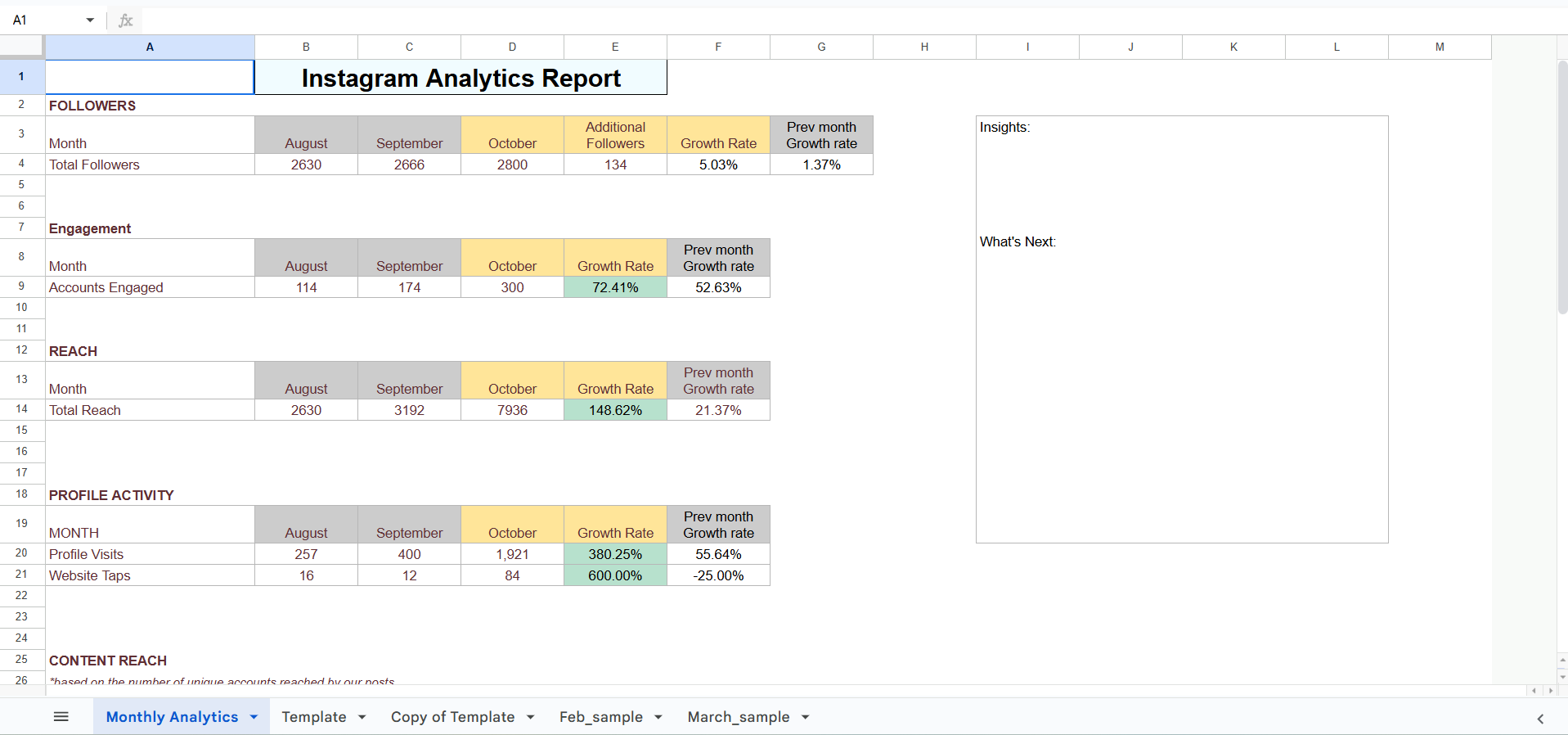The image size is (1568, 735).
Task: Select the -25.00% prev month cell
Action: coord(718,575)
